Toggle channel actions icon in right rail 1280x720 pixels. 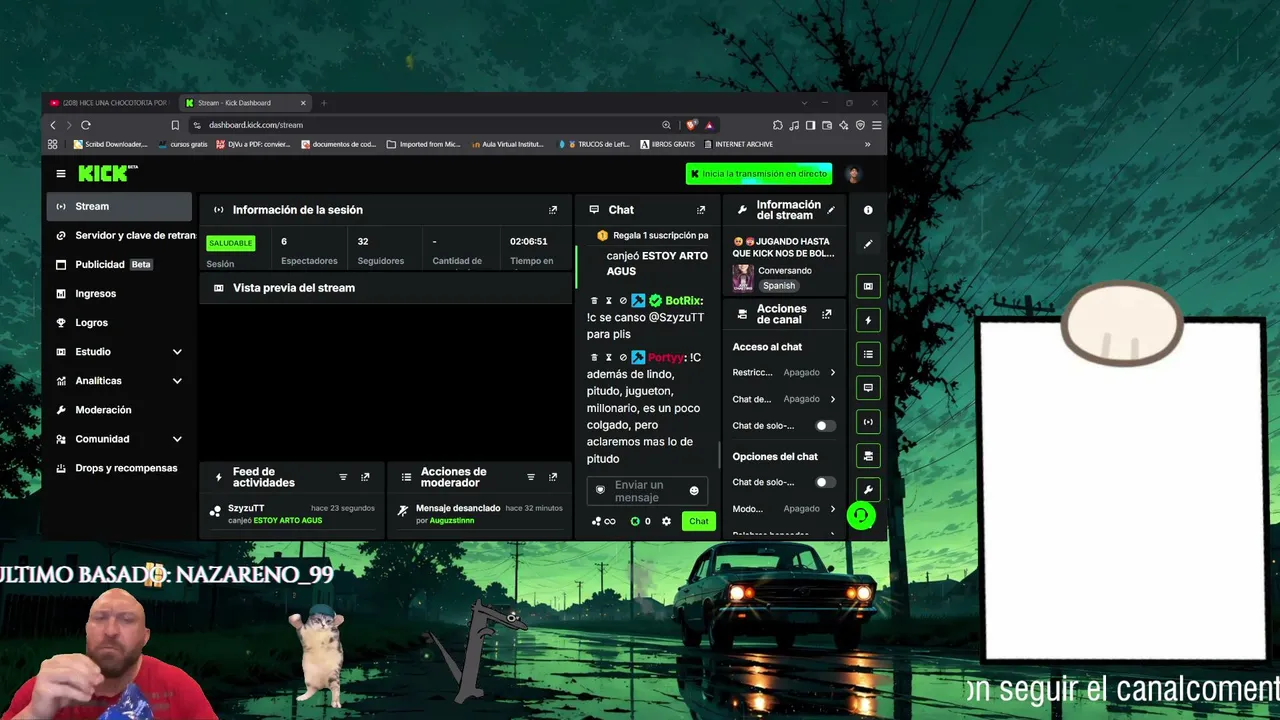[868, 456]
